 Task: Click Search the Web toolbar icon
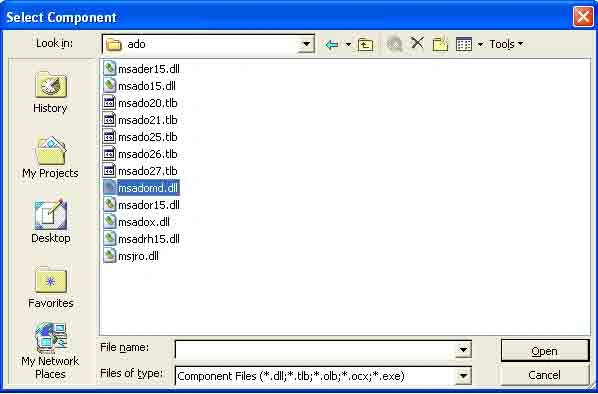[x=394, y=44]
